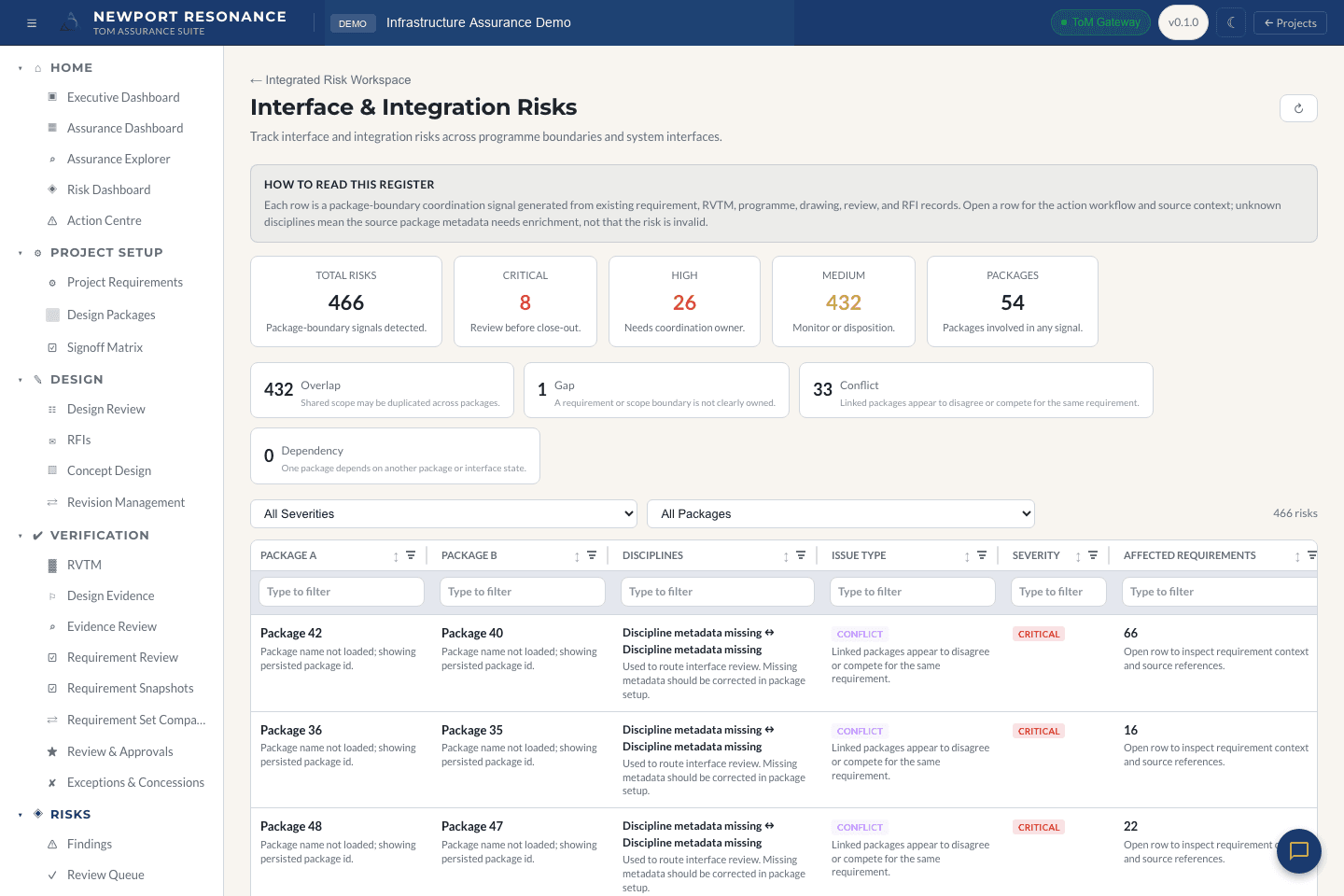Screen dimensions: 1344x896
Task: Open the All Packages dropdown
Action: click(841, 514)
